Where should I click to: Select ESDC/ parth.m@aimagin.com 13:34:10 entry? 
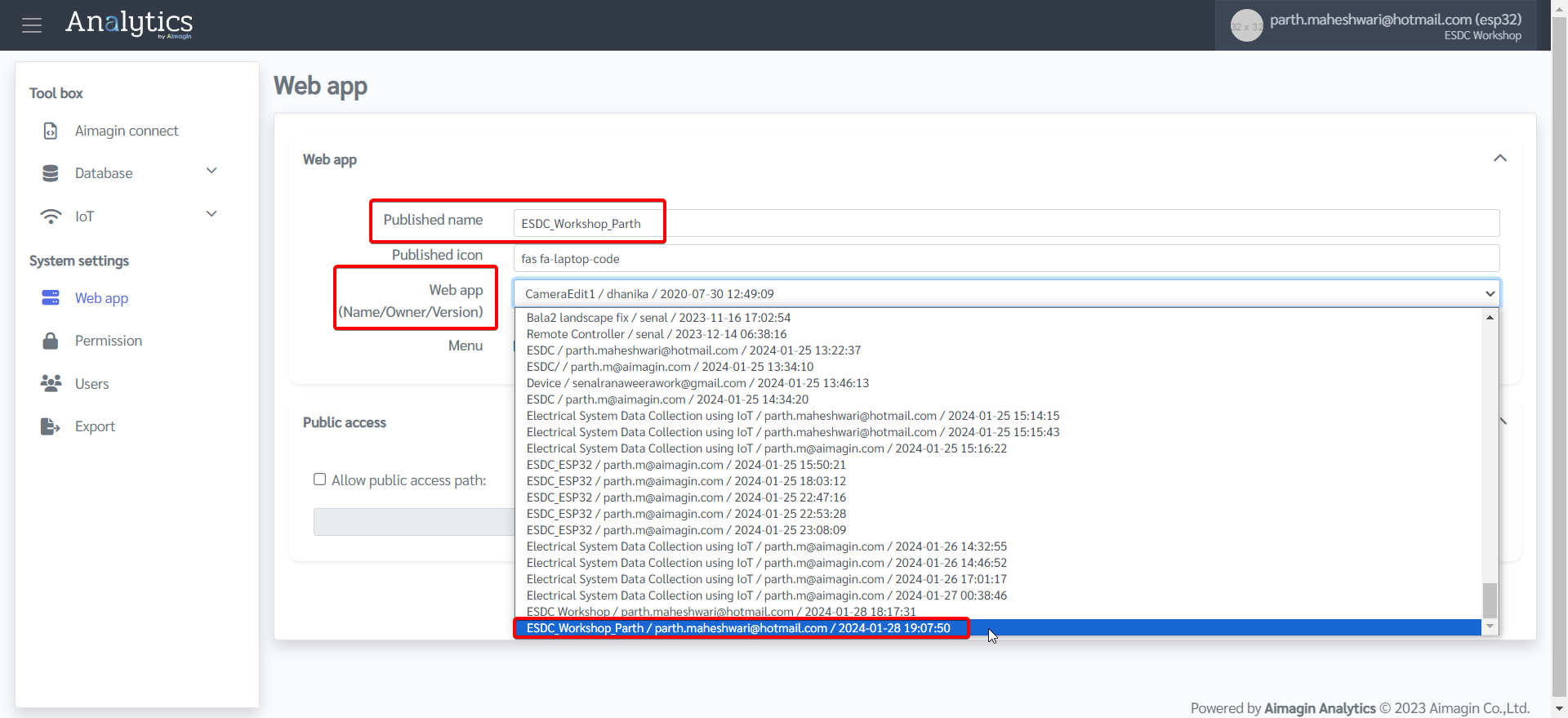[998, 367]
